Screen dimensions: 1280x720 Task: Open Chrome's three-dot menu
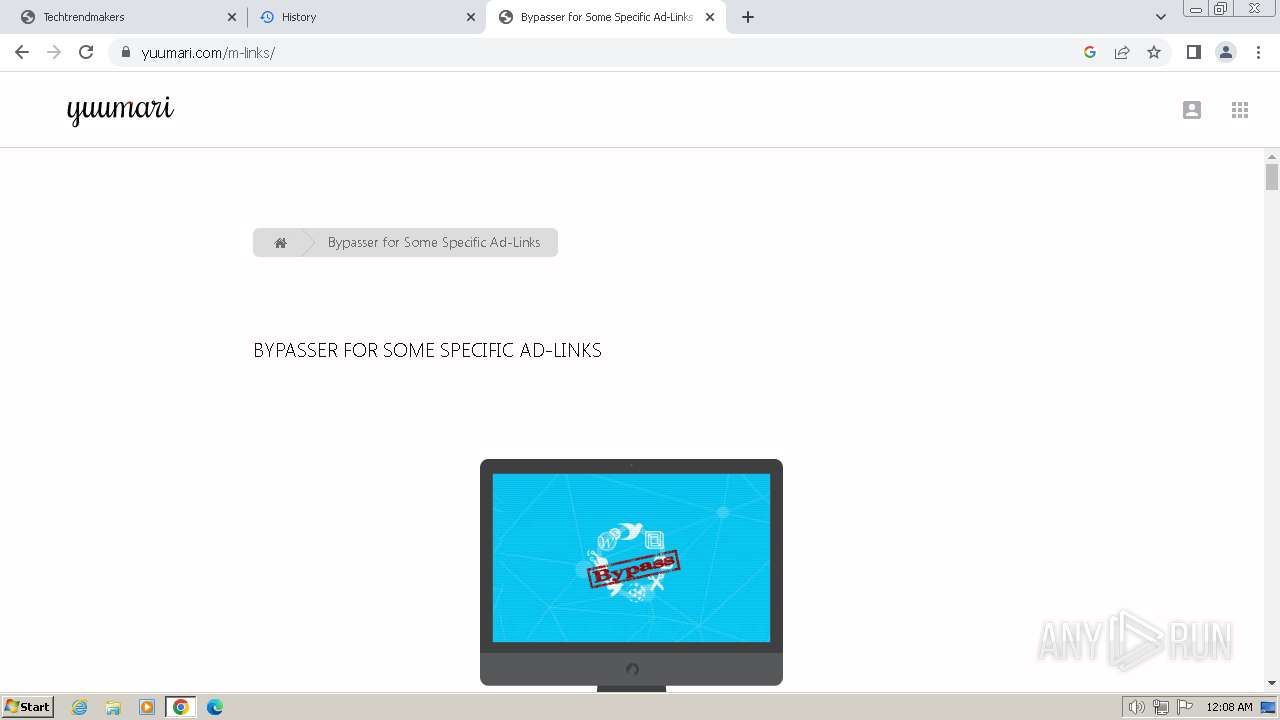pyautogui.click(x=1259, y=52)
